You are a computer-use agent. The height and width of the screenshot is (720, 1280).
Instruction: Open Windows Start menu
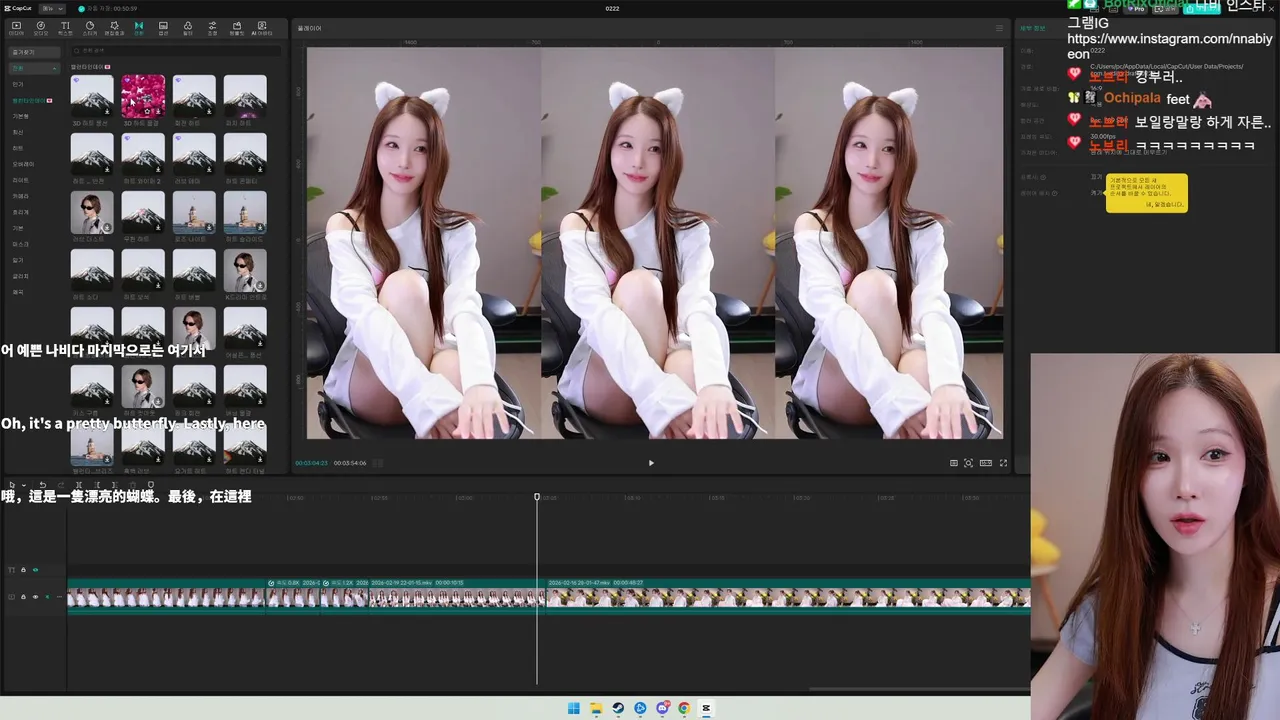pos(574,708)
